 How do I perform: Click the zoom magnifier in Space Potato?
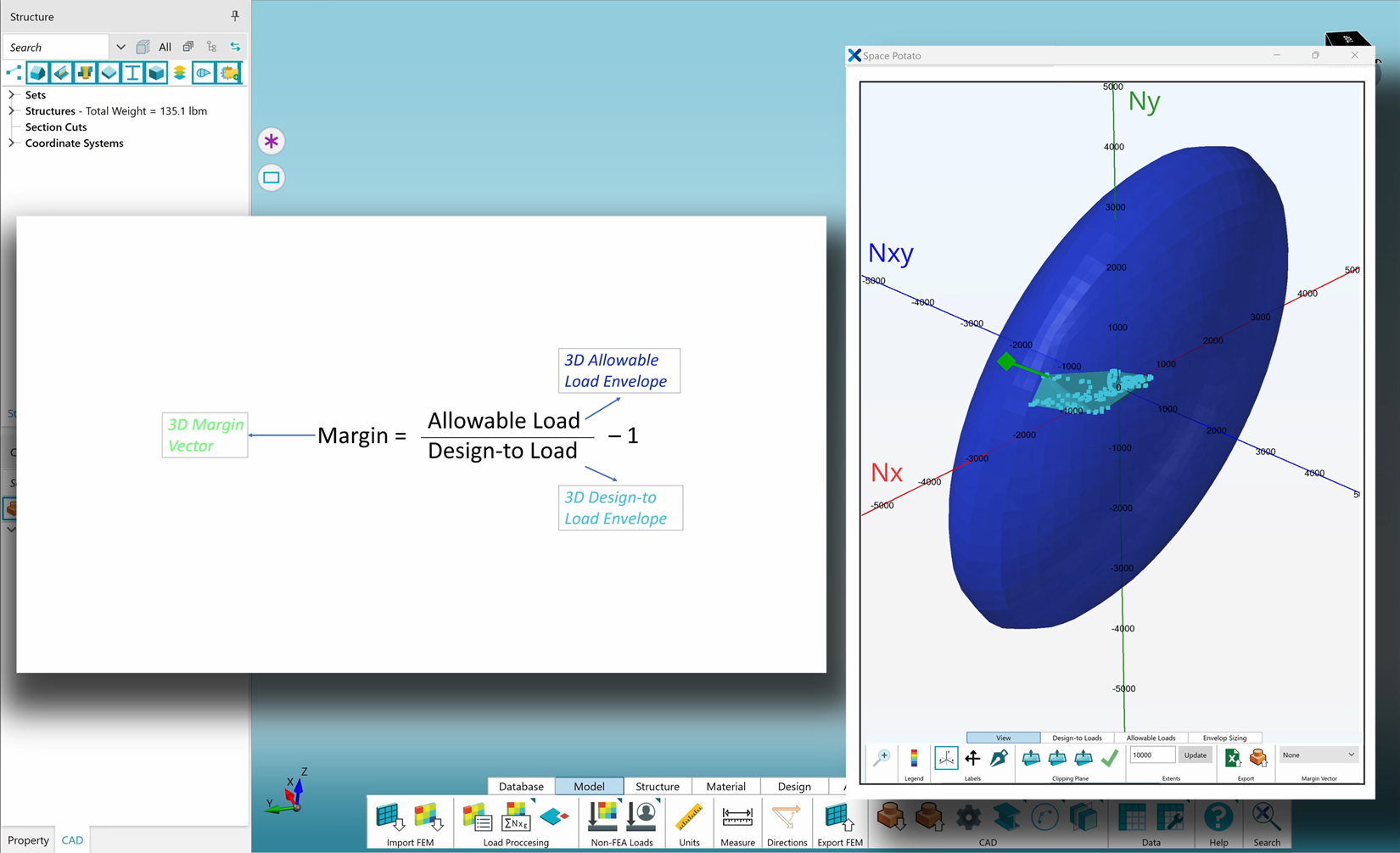pyautogui.click(x=882, y=757)
